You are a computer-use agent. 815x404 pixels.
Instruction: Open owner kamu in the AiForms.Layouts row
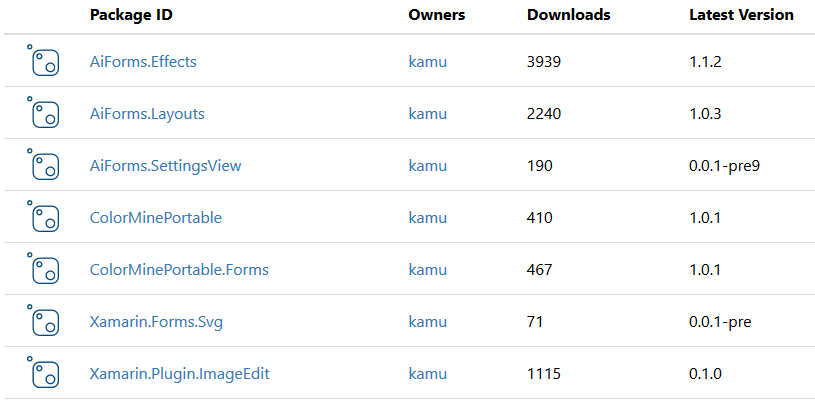[428, 114]
